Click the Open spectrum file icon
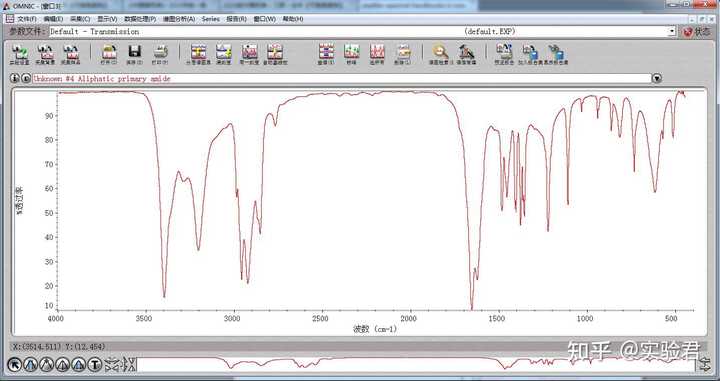 [x=109, y=54]
